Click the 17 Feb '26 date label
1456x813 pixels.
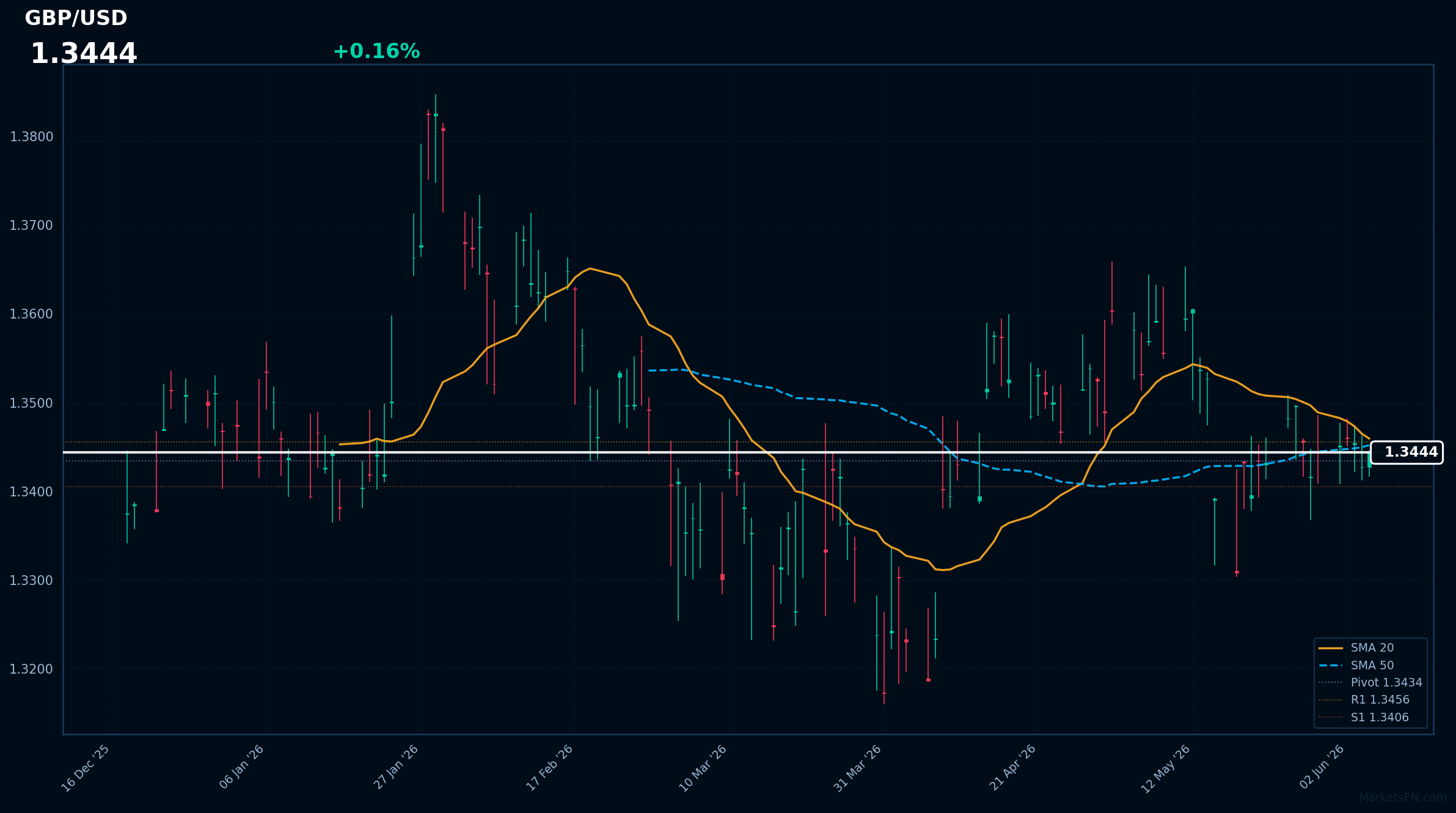551,767
